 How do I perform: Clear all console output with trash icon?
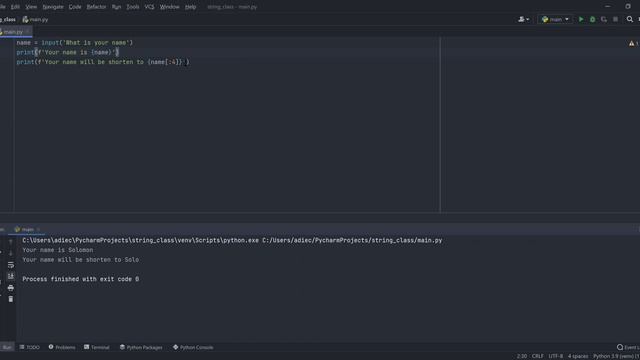11,299
